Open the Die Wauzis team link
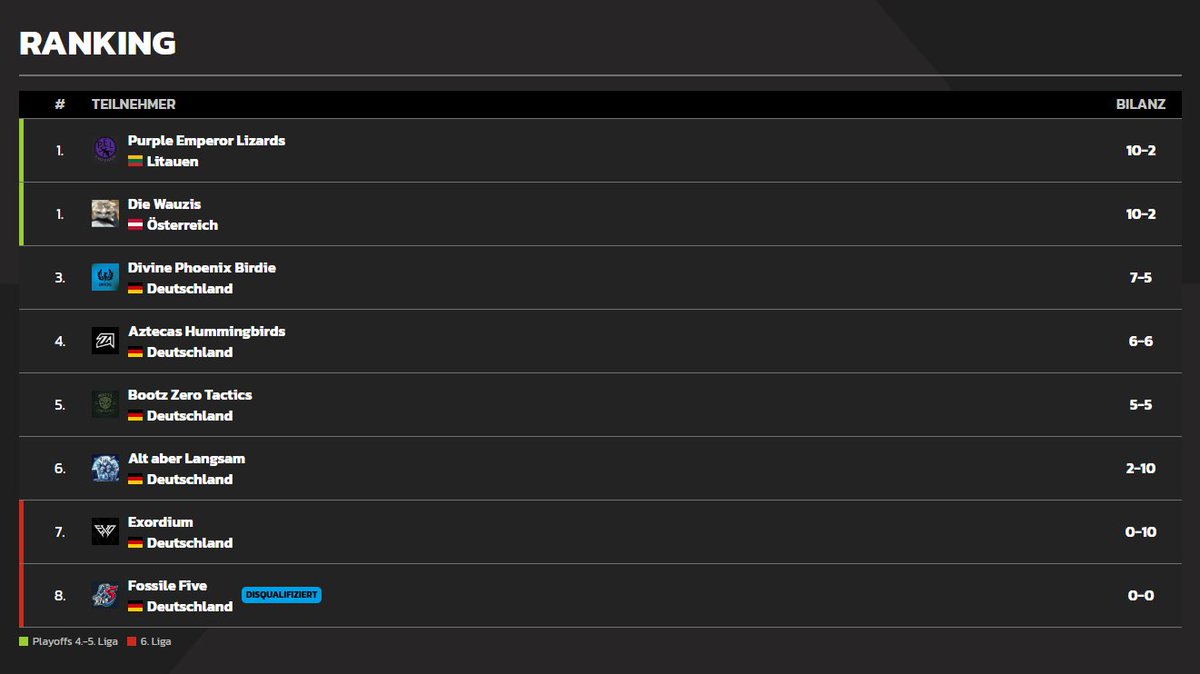Viewport: 1200px width, 674px height. (x=164, y=204)
